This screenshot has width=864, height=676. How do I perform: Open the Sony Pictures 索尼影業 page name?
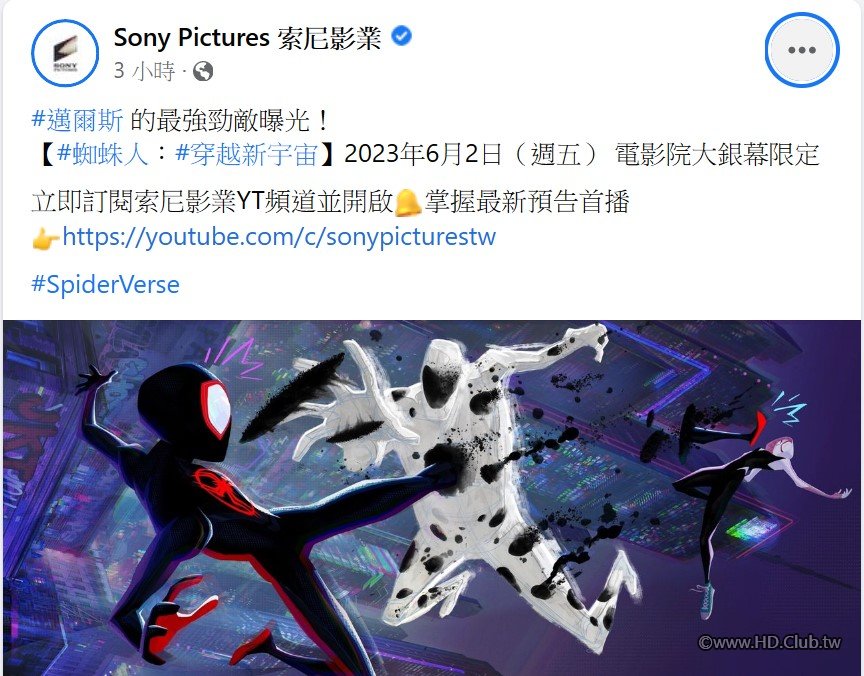[247, 37]
